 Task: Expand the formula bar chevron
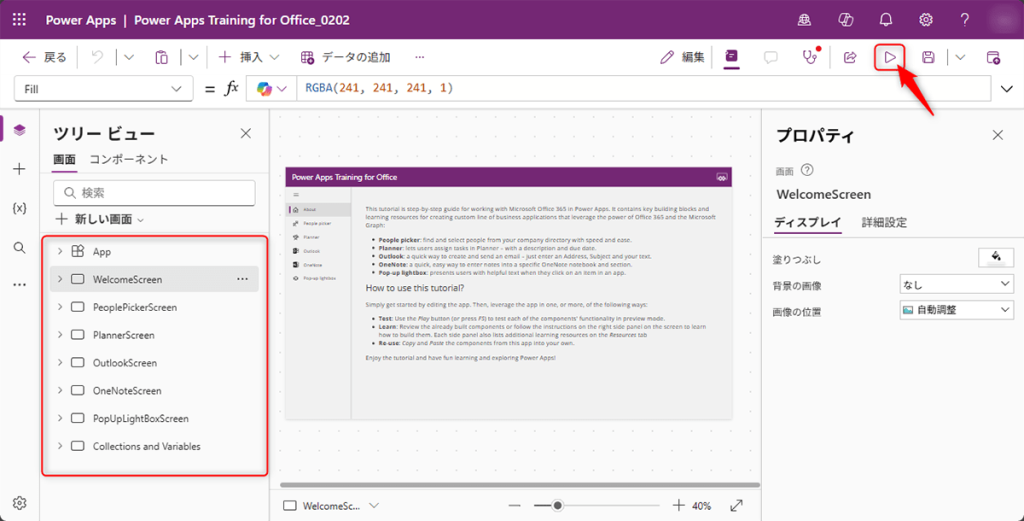click(1006, 89)
